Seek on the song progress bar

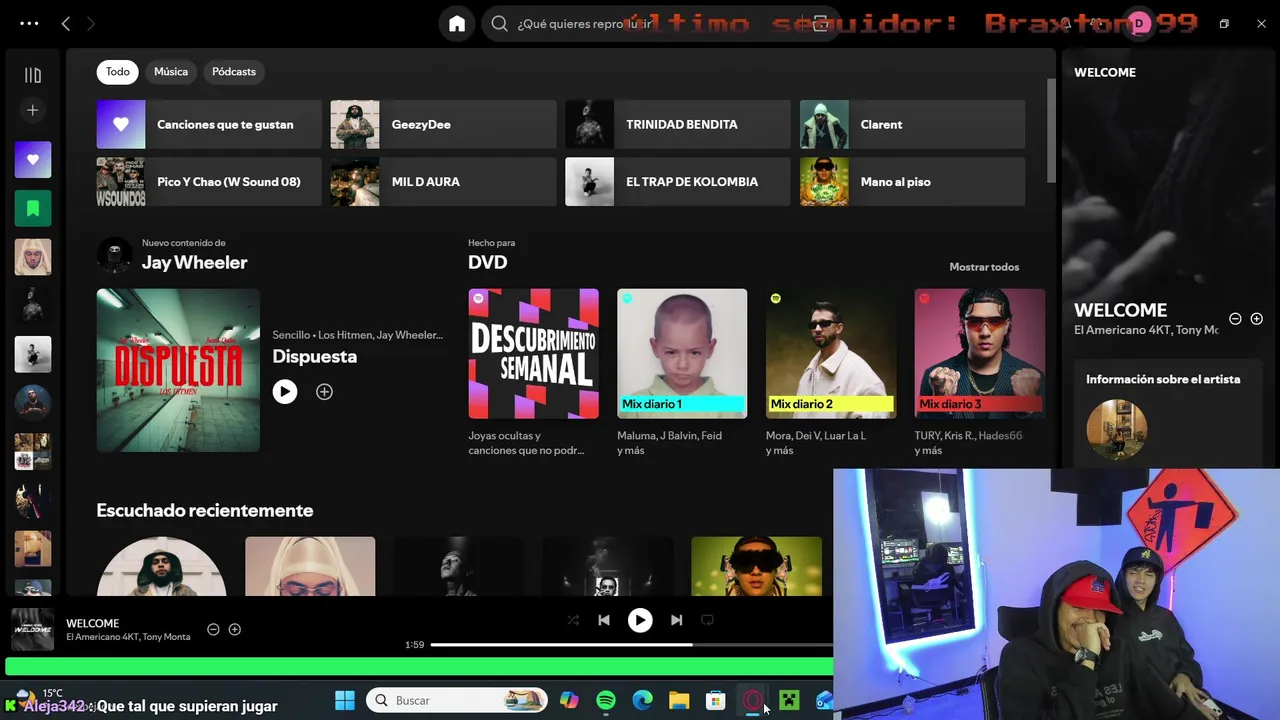pos(632,645)
